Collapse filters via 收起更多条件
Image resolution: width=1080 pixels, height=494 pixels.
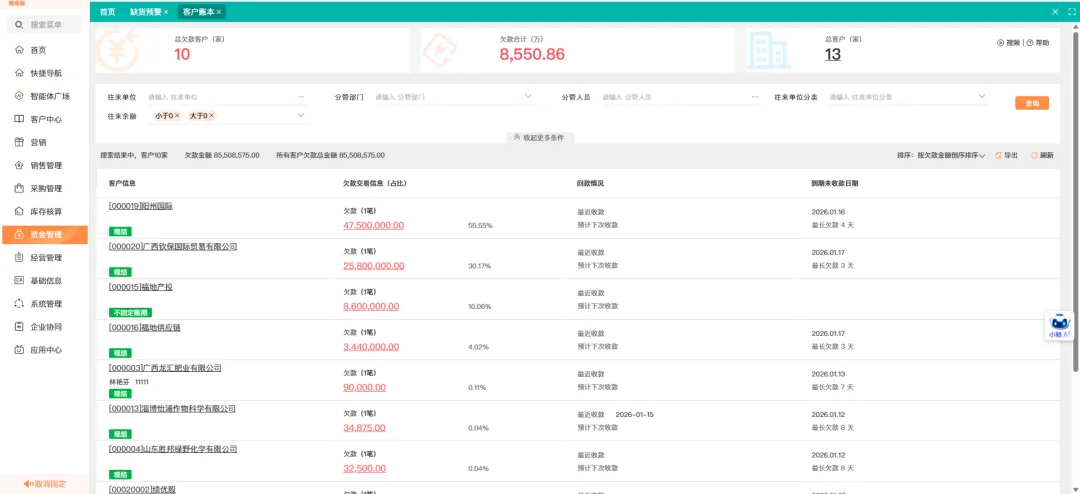tap(540, 138)
